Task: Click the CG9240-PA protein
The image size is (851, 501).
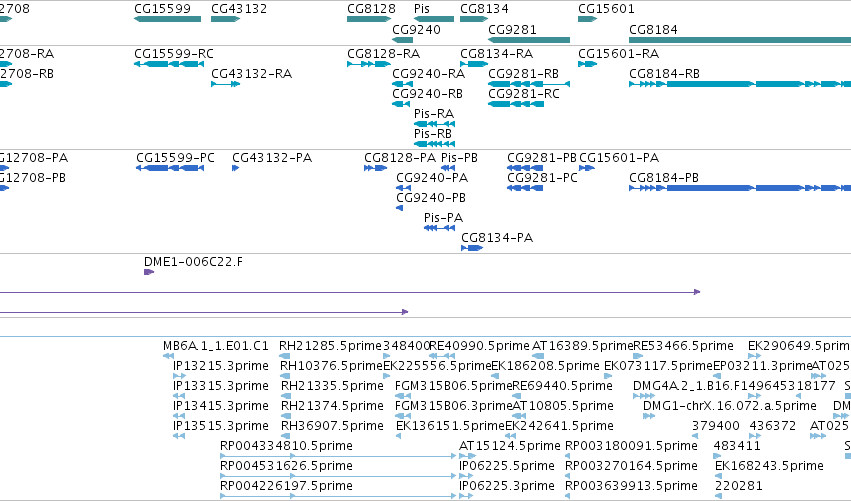Action: click(x=403, y=188)
